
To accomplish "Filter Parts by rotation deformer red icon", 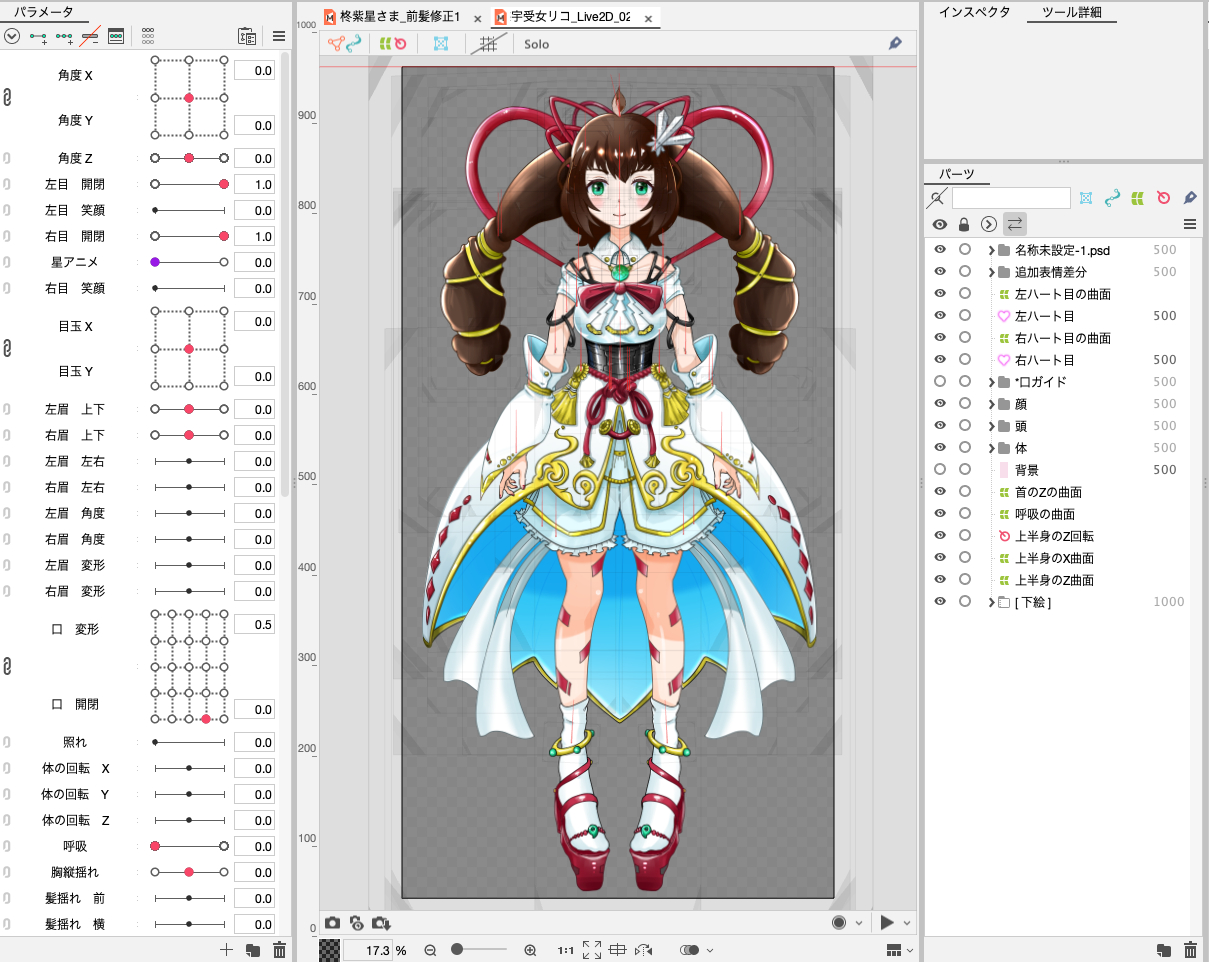I will coord(1163,198).
